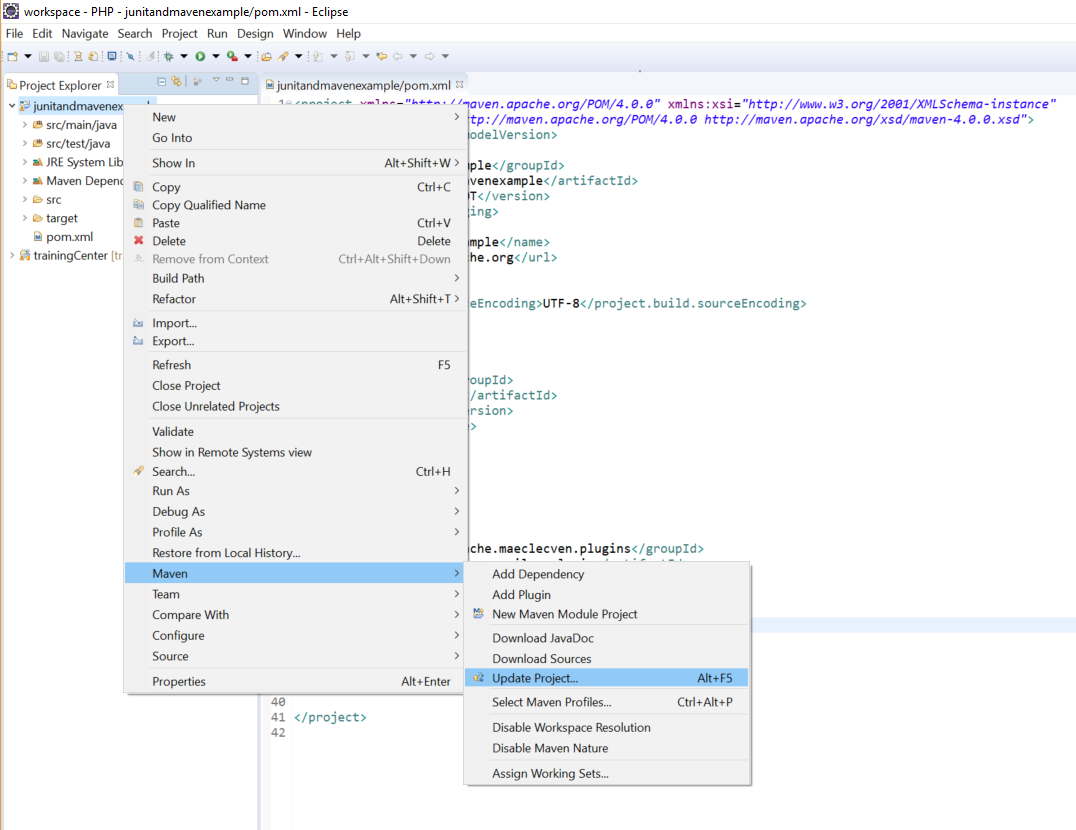The image size is (1076, 830).
Task: Click the Run external tools icon
Action: pyautogui.click(x=232, y=56)
